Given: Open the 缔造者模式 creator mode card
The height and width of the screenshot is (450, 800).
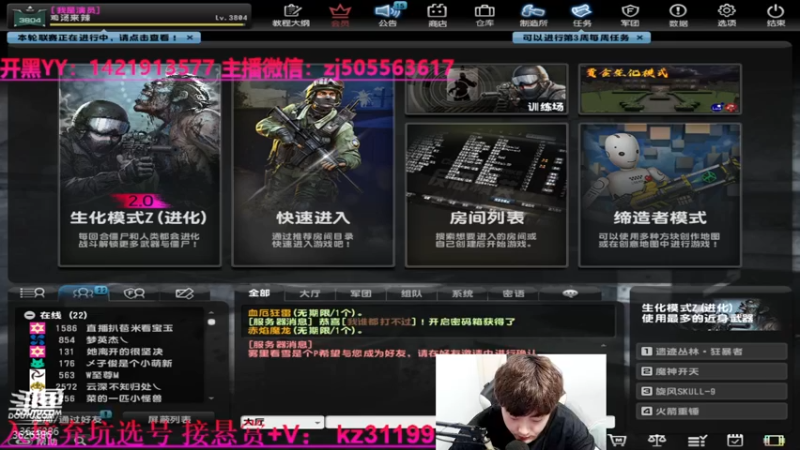Looking at the screenshot, I should (660, 195).
